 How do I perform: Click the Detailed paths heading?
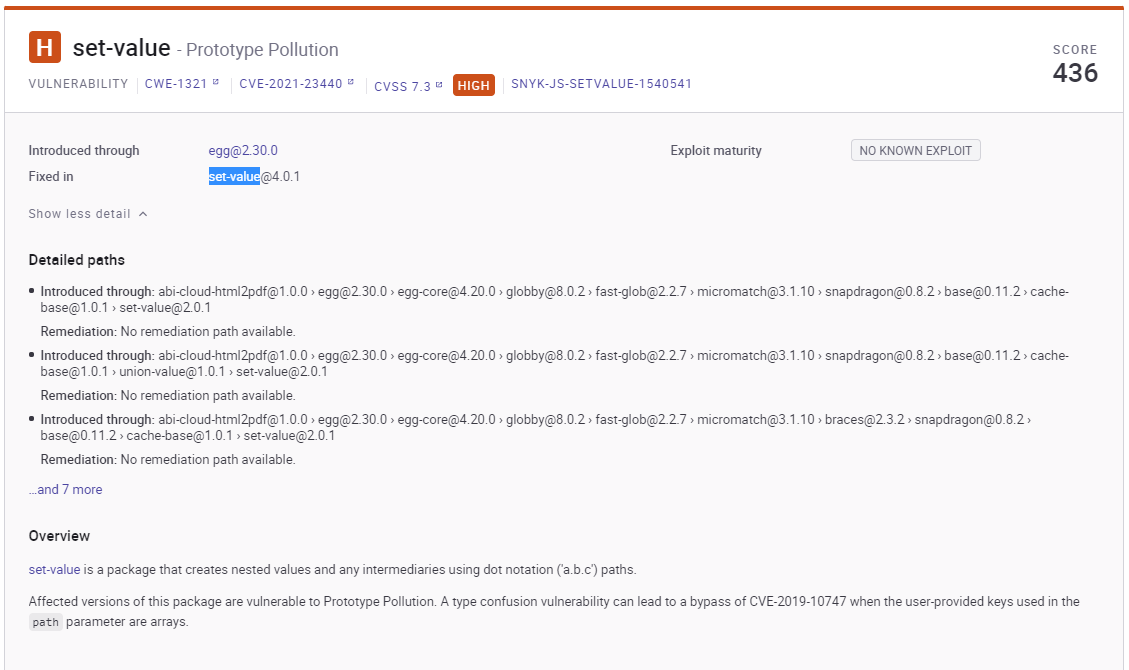[x=76, y=260]
